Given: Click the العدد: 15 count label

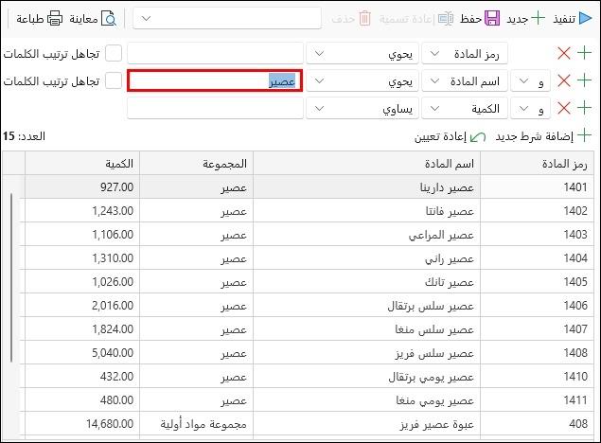Looking at the screenshot, I should point(24,136).
